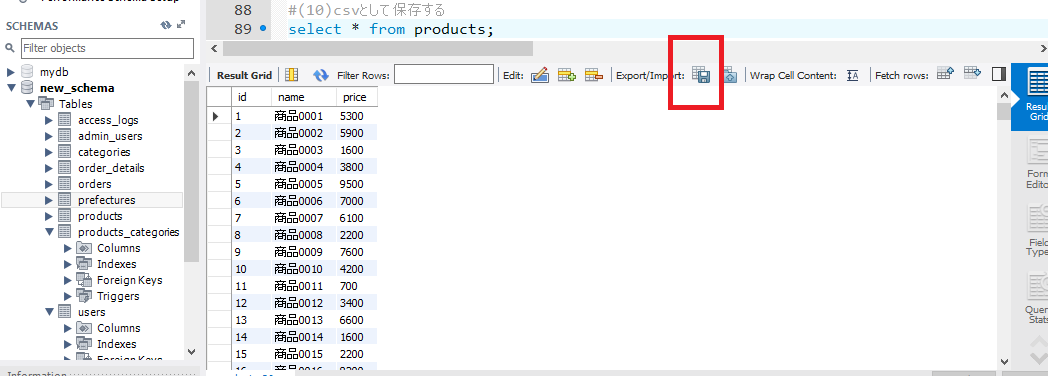Expand the orders table node

[49, 184]
